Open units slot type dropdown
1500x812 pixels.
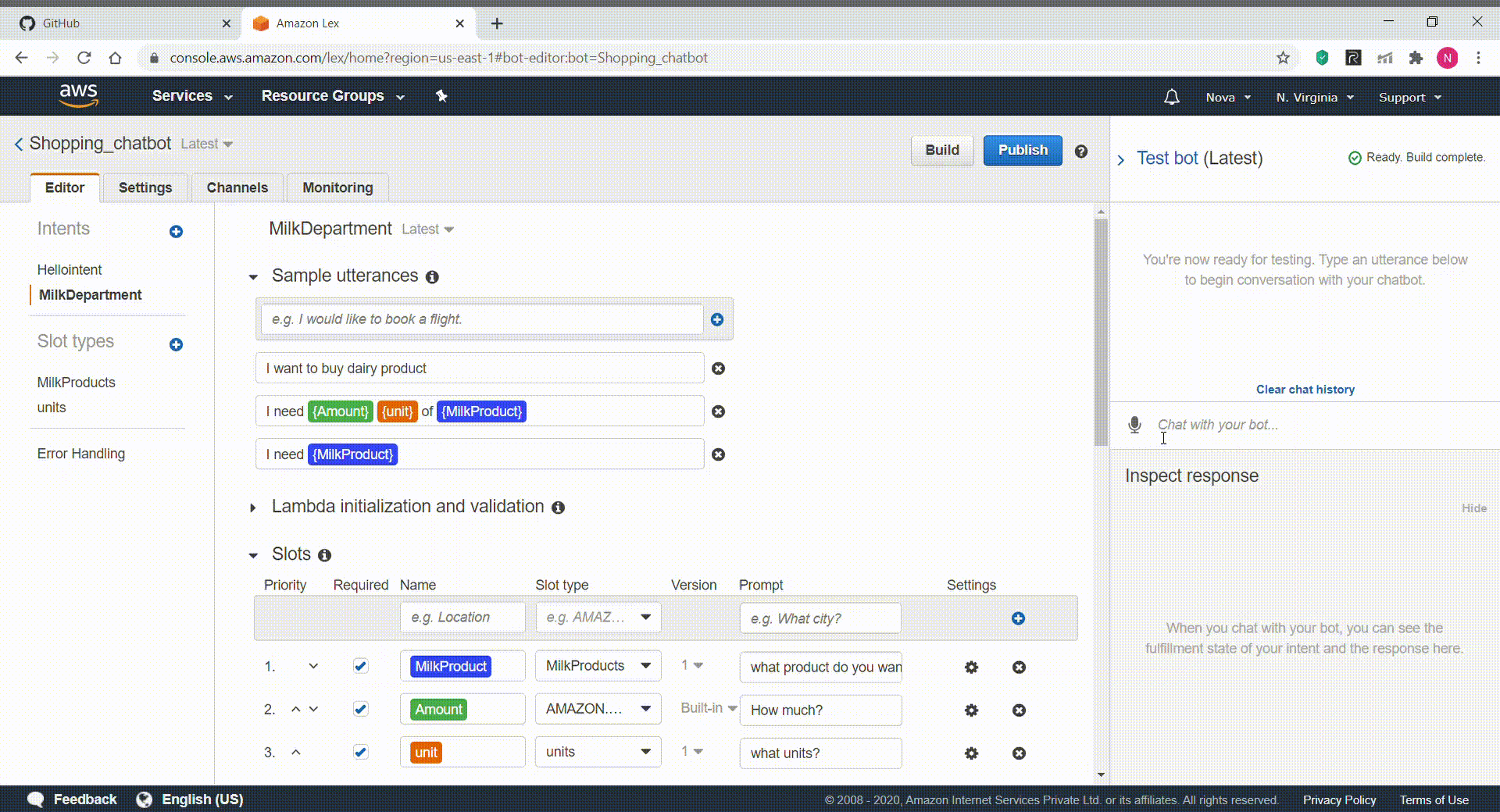598,752
